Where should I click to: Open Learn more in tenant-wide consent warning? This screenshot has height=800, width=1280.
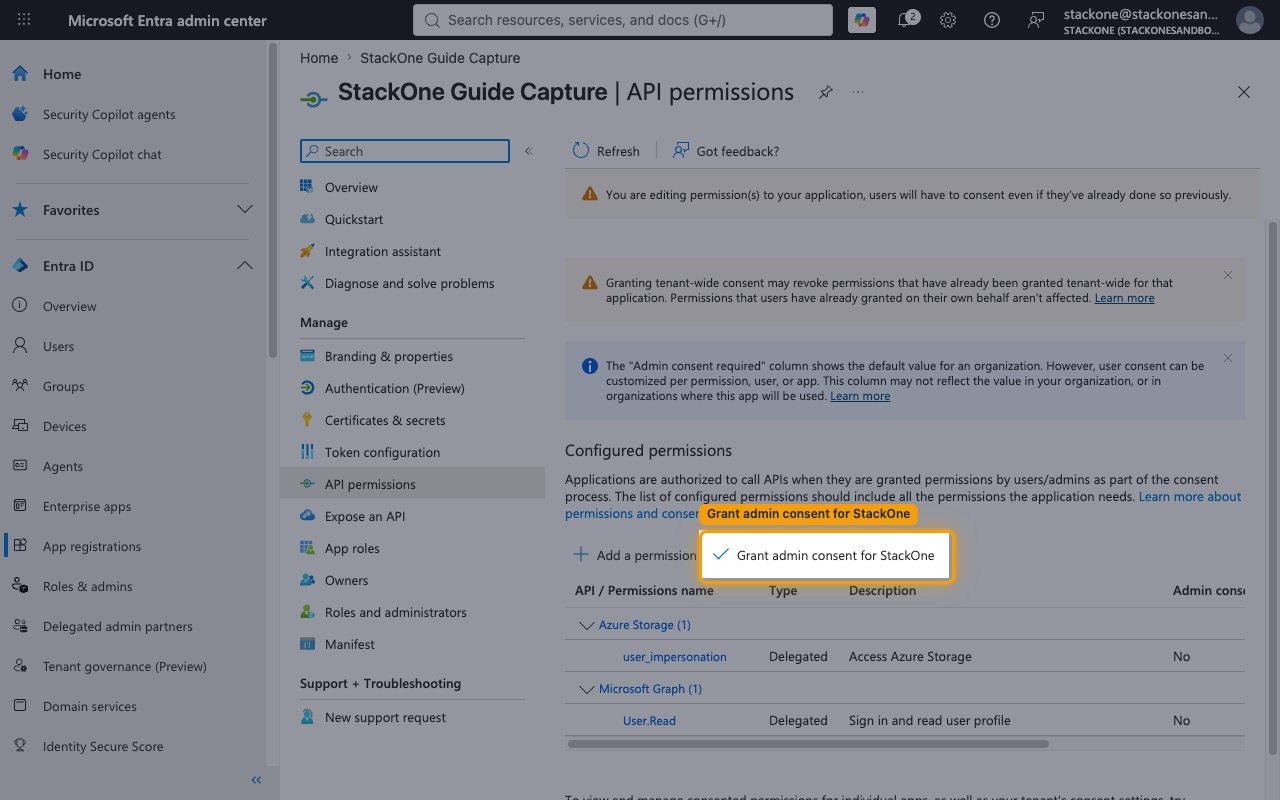(x=1124, y=298)
